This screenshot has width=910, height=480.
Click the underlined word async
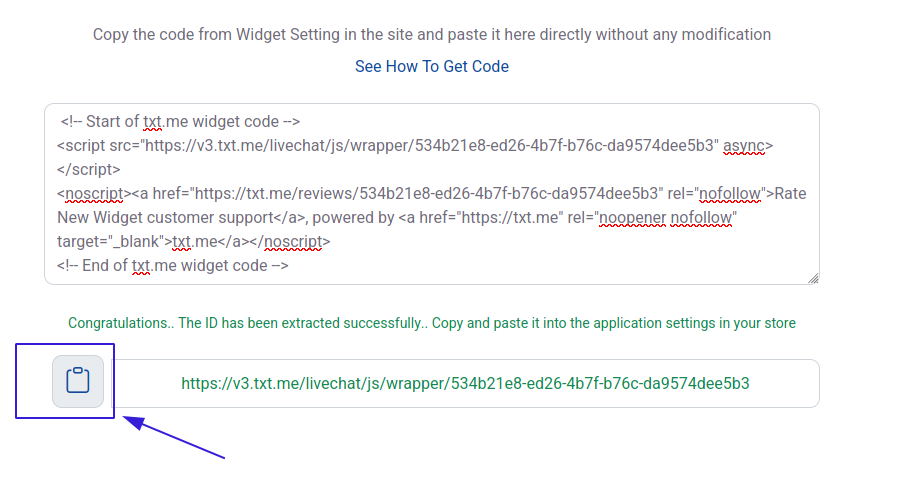744,146
